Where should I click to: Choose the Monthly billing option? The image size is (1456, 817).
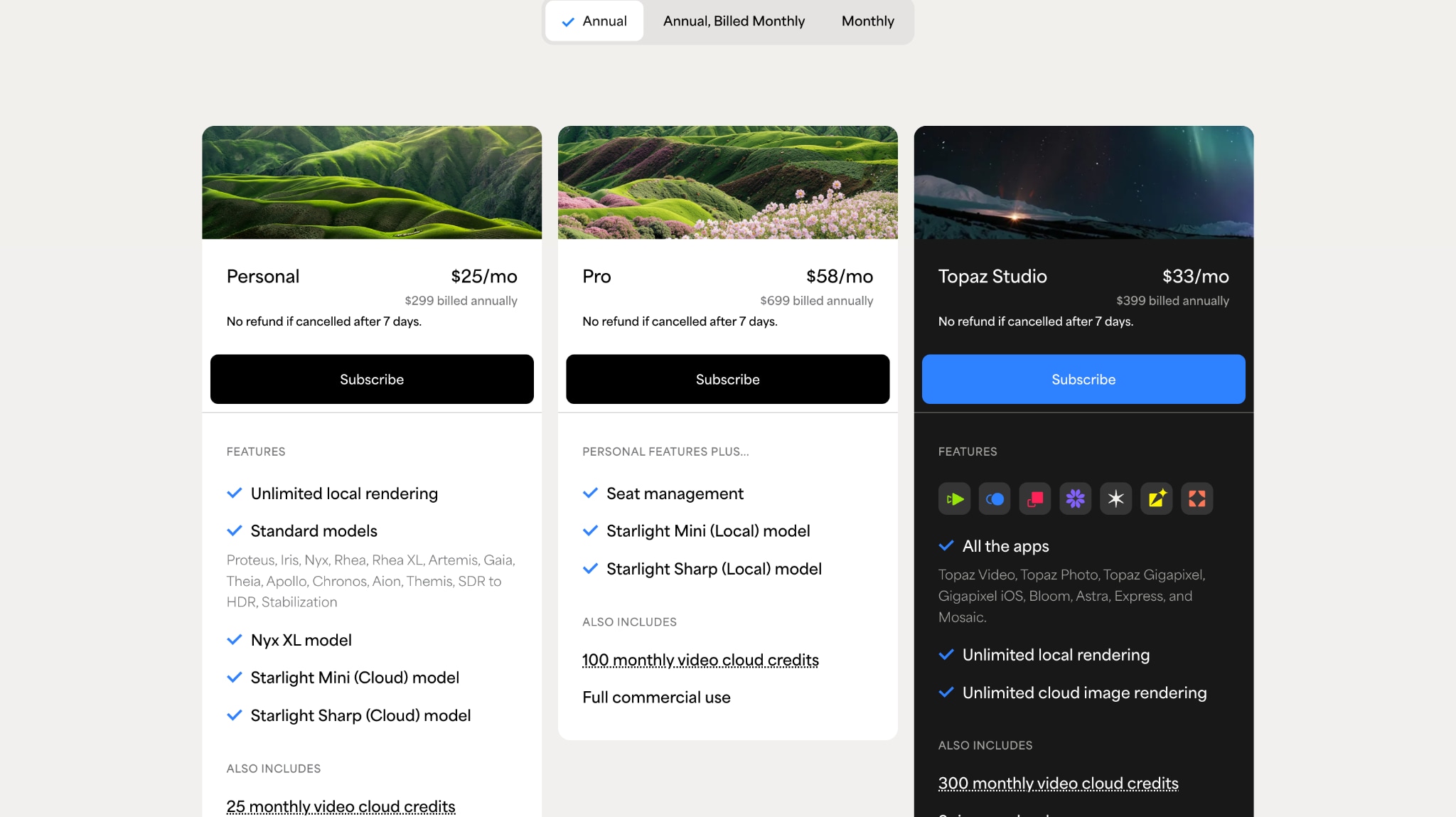[867, 21]
